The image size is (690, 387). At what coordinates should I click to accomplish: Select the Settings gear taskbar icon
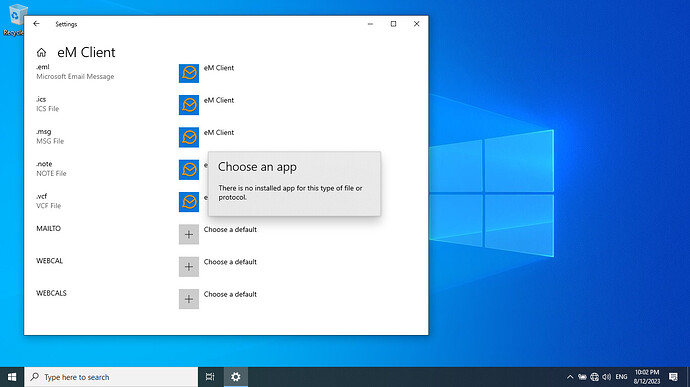pos(236,377)
